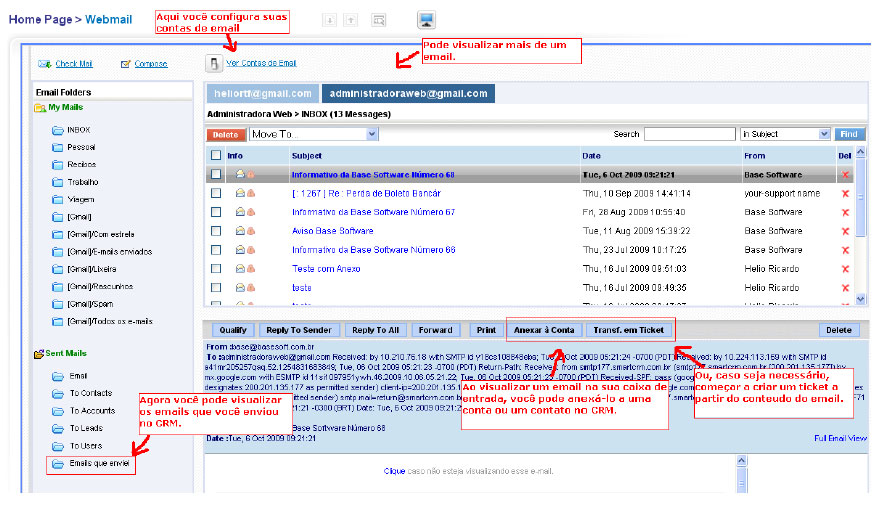Tick the select-all checkbox in header row

pos(215,156)
